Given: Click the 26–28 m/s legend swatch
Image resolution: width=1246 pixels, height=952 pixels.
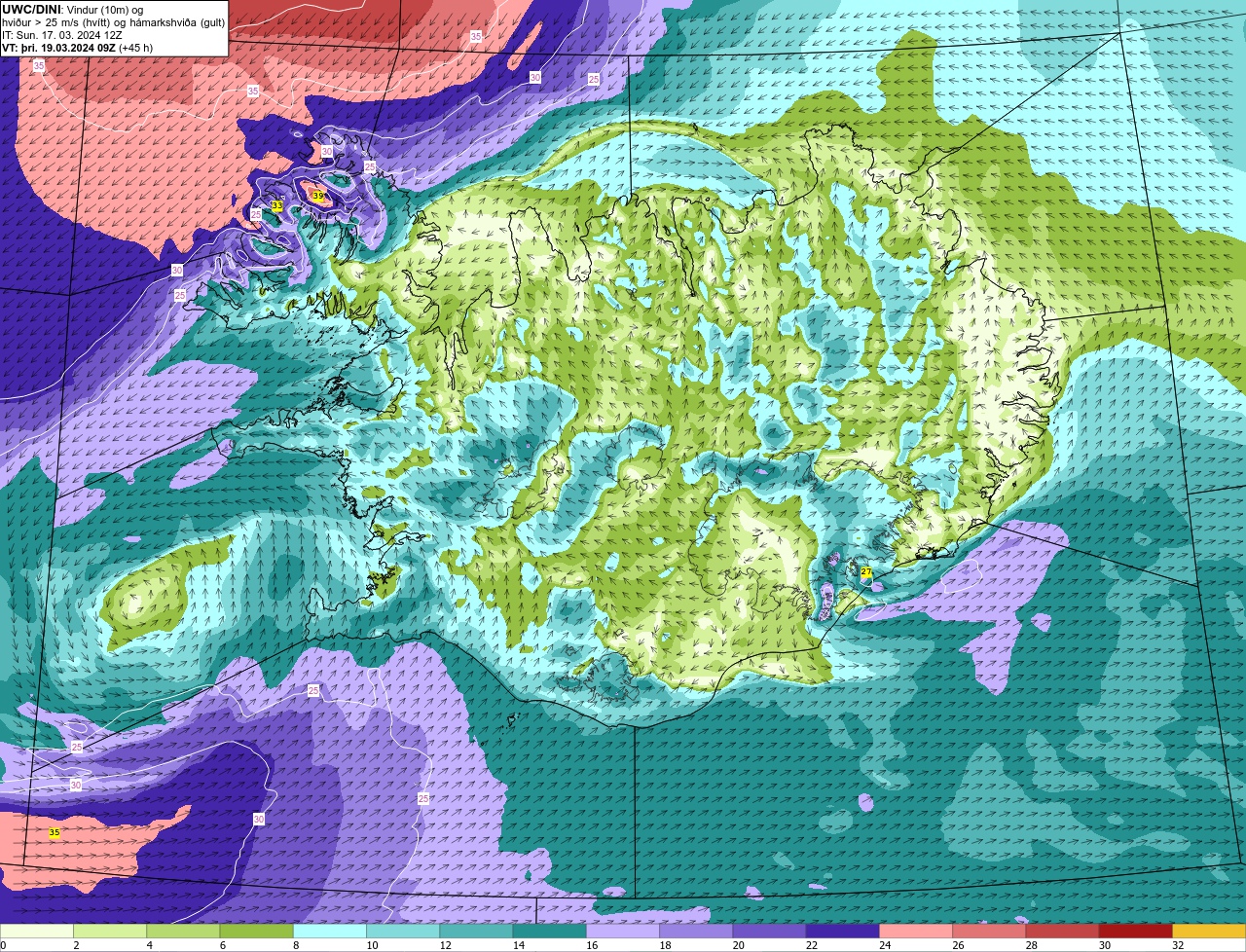Looking at the screenshot, I should [x=990, y=932].
